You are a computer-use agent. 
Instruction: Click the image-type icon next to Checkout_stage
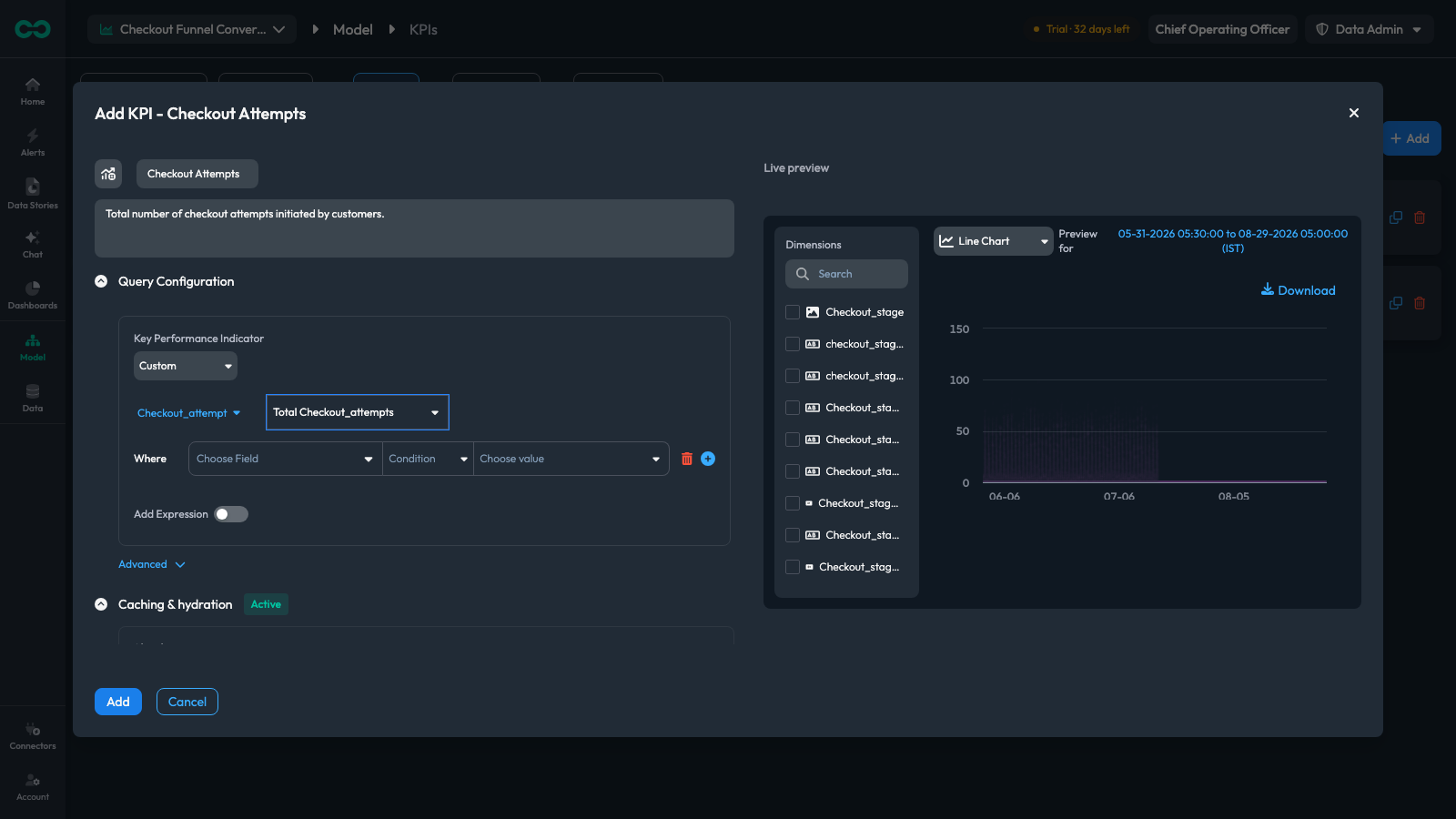(813, 312)
